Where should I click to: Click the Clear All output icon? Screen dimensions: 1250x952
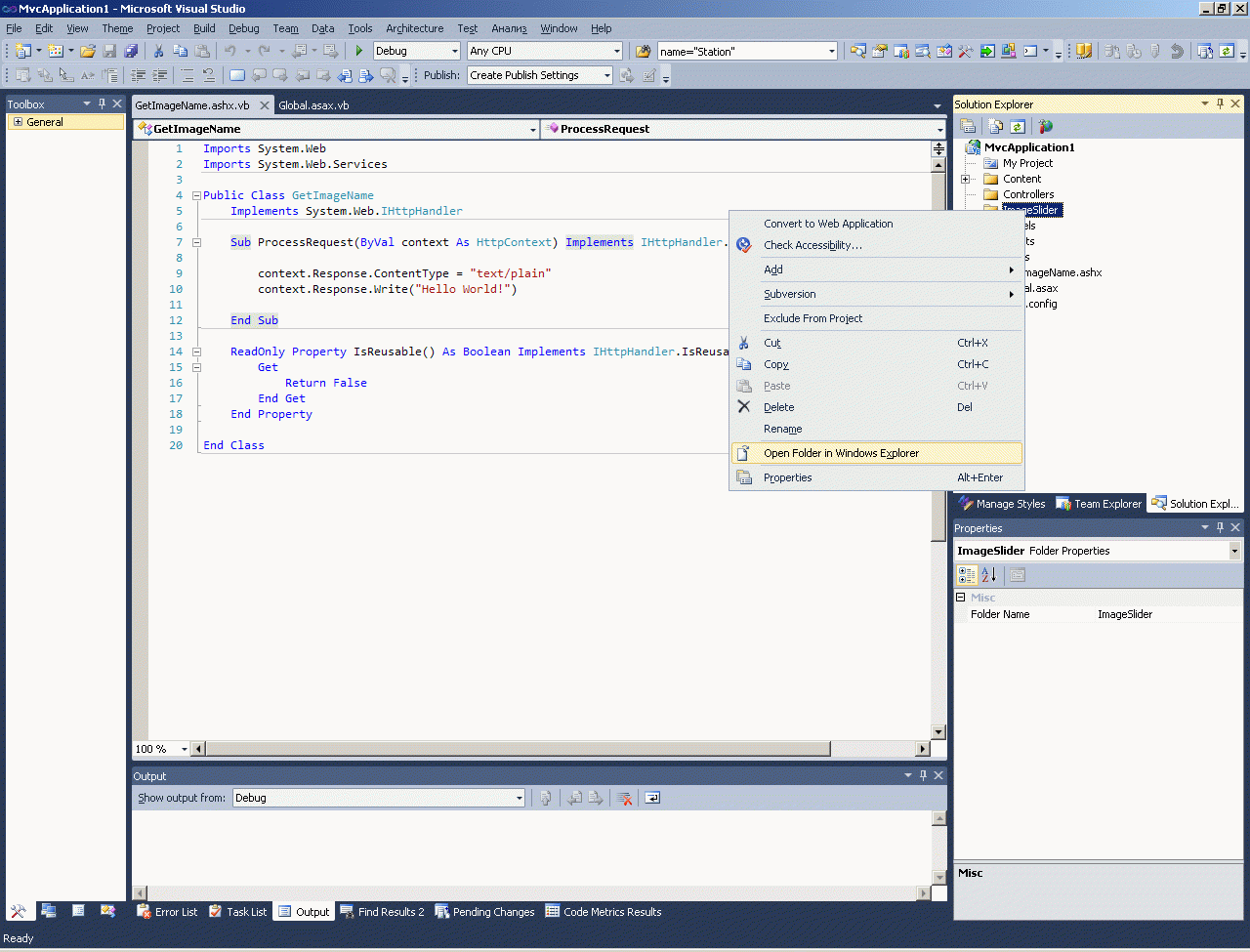click(x=624, y=798)
